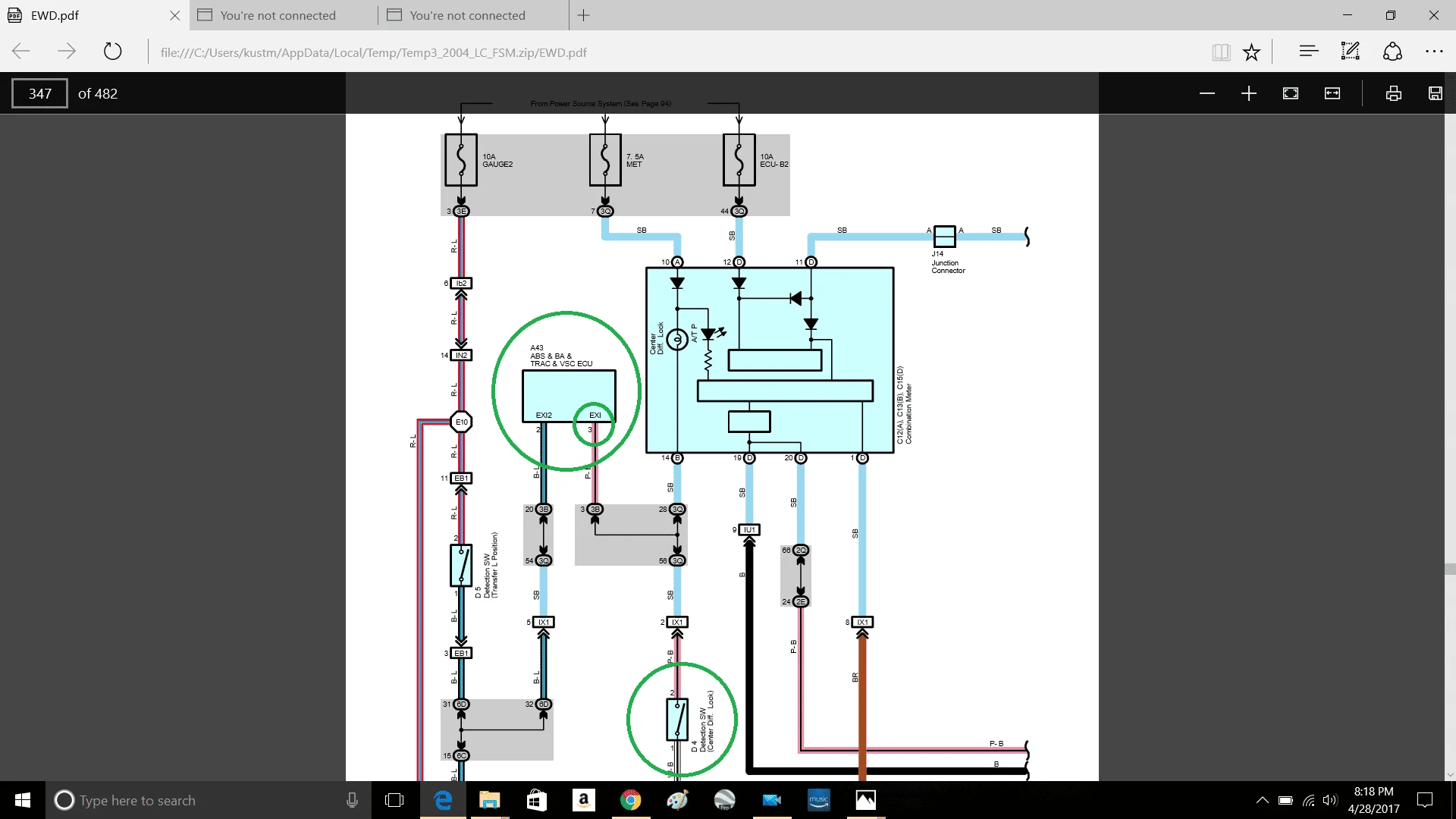
Task: Toggle full screen PDF view
Action: coord(1291,93)
